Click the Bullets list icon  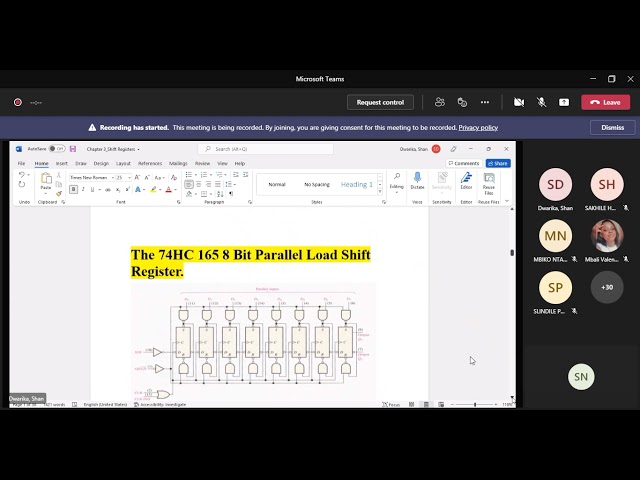[x=189, y=175]
